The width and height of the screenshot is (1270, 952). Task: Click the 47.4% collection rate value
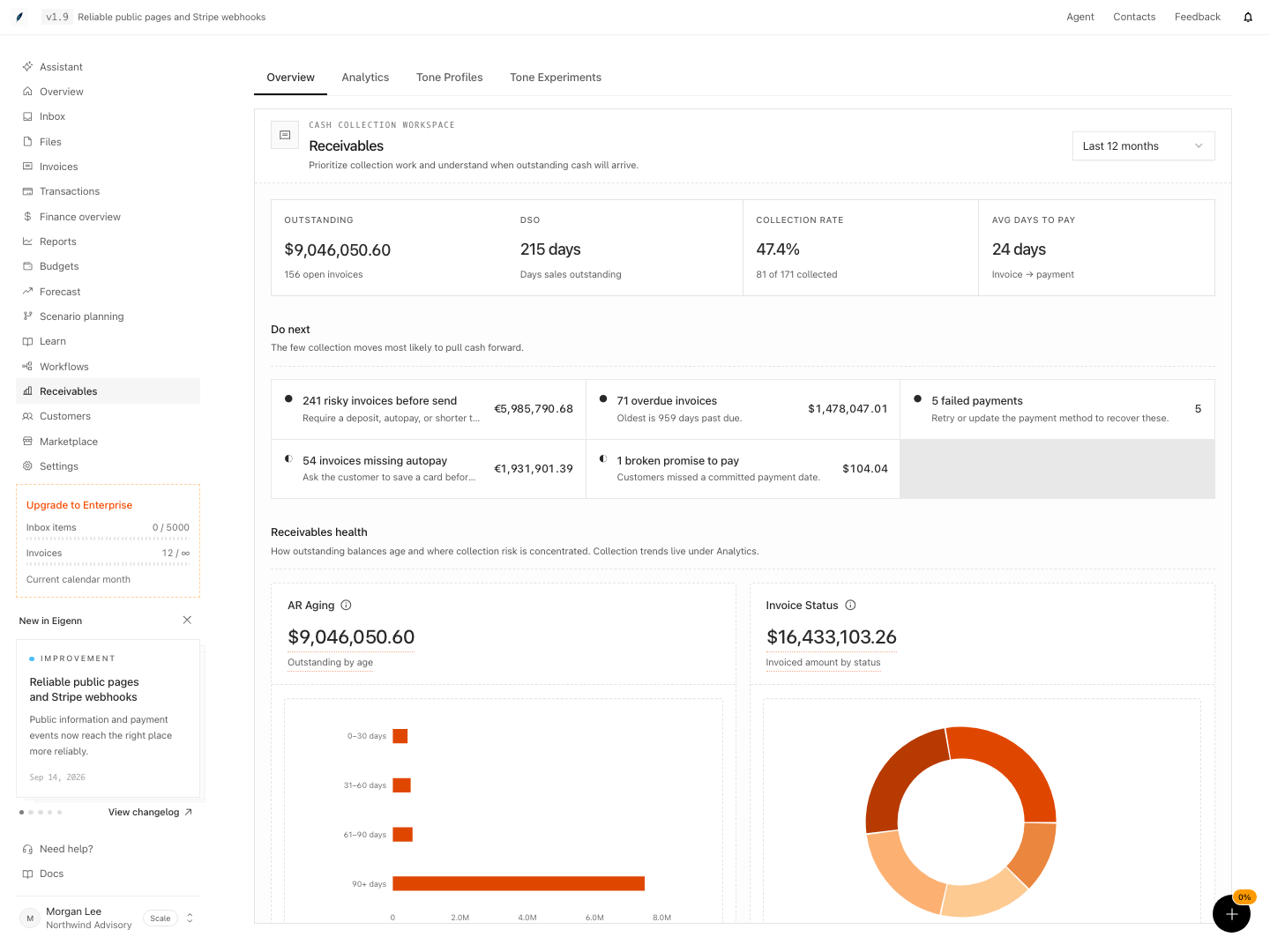(x=778, y=249)
